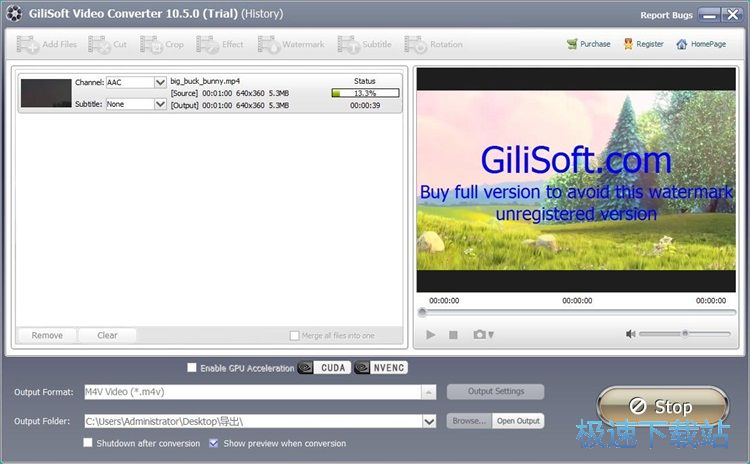Check Shutdown after conversion
This screenshot has height=464, width=750.
88,442
